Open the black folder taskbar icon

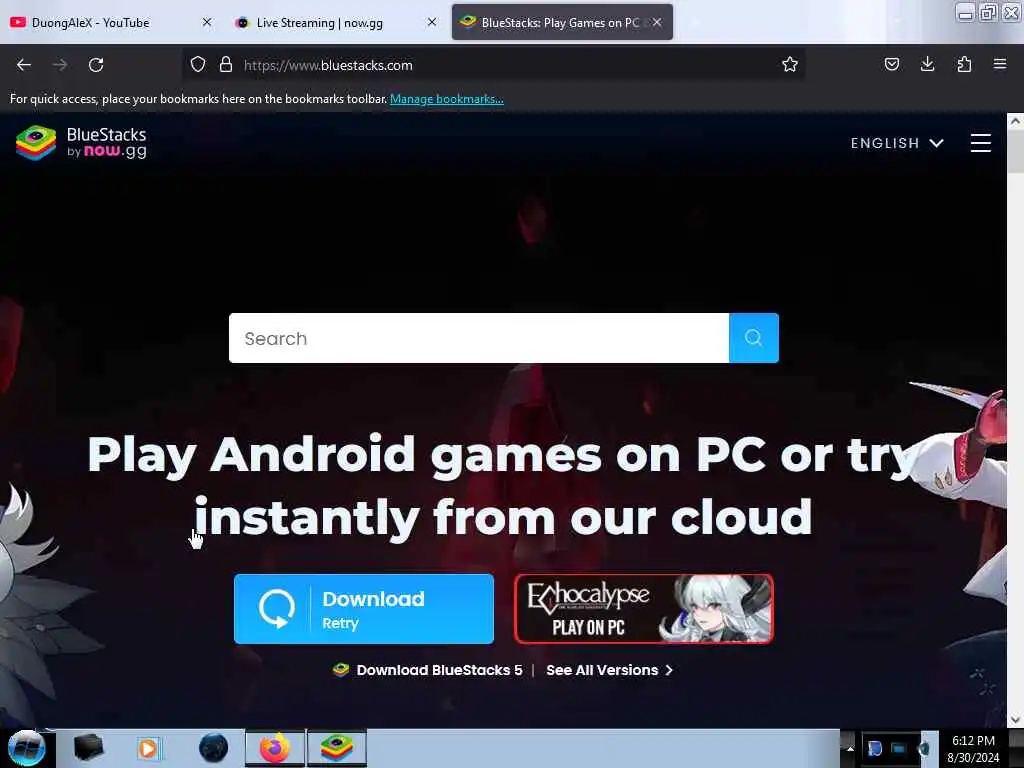pos(88,748)
